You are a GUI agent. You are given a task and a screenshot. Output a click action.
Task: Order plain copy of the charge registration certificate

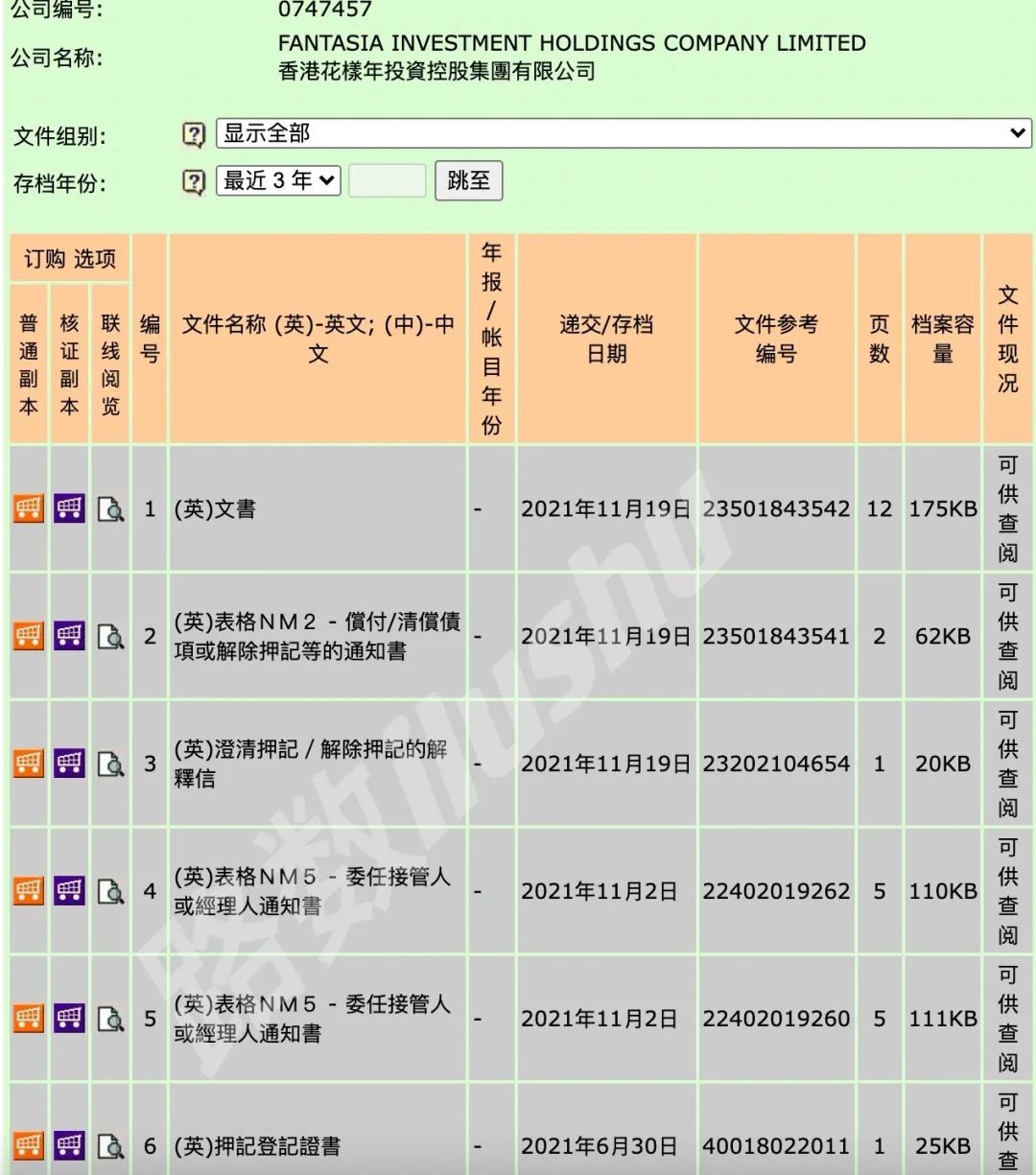click(29, 1145)
